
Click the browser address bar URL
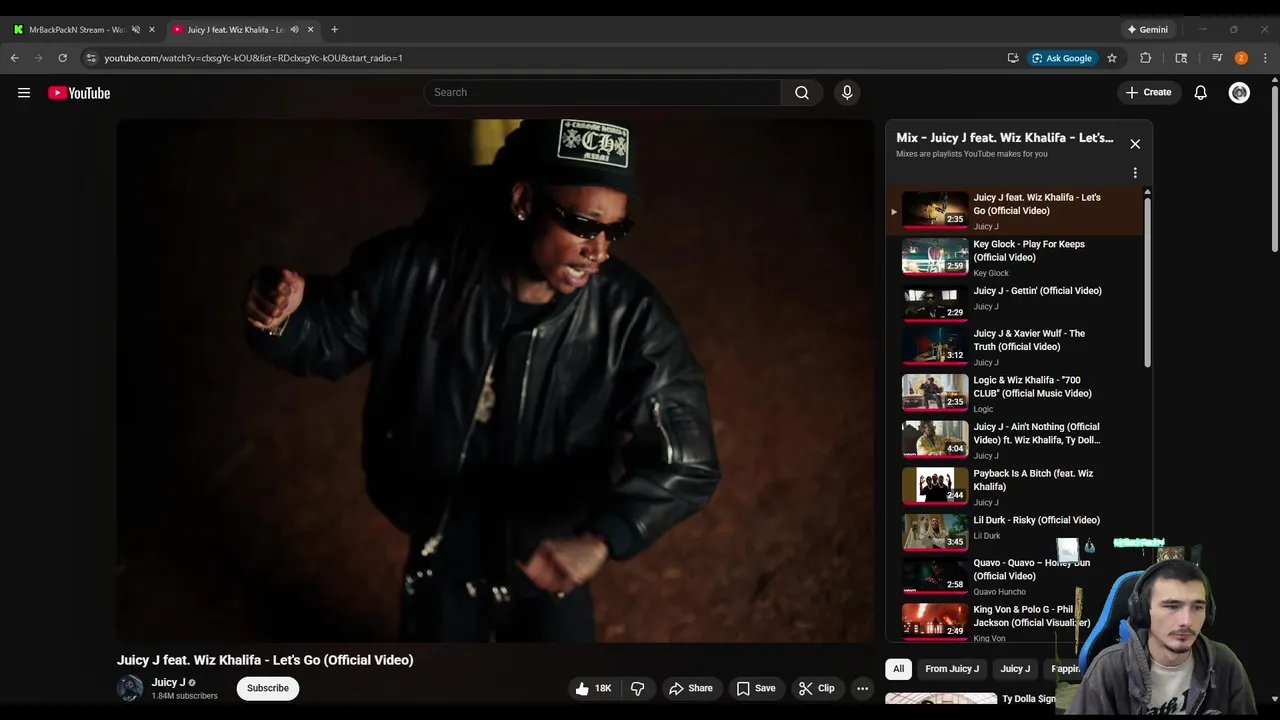[253, 58]
